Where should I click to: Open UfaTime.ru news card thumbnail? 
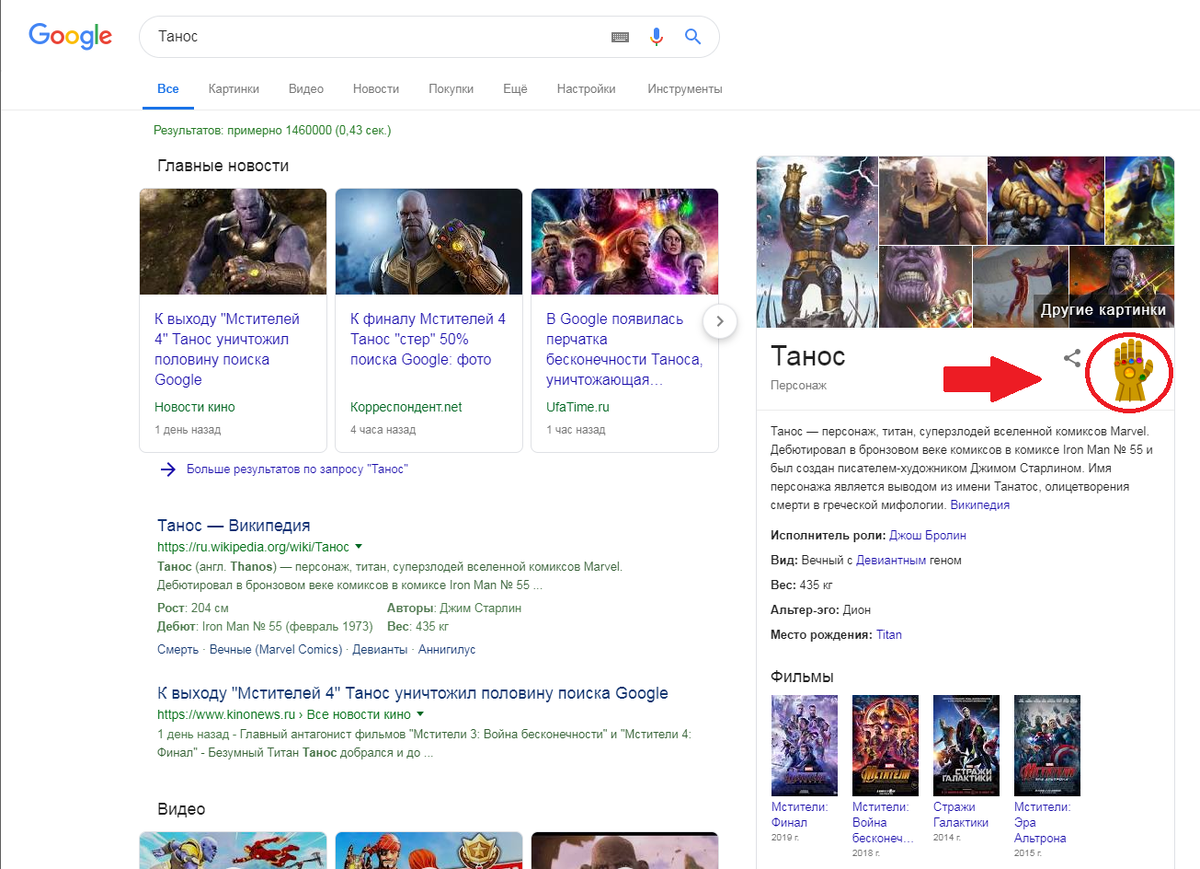[x=625, y=241]
